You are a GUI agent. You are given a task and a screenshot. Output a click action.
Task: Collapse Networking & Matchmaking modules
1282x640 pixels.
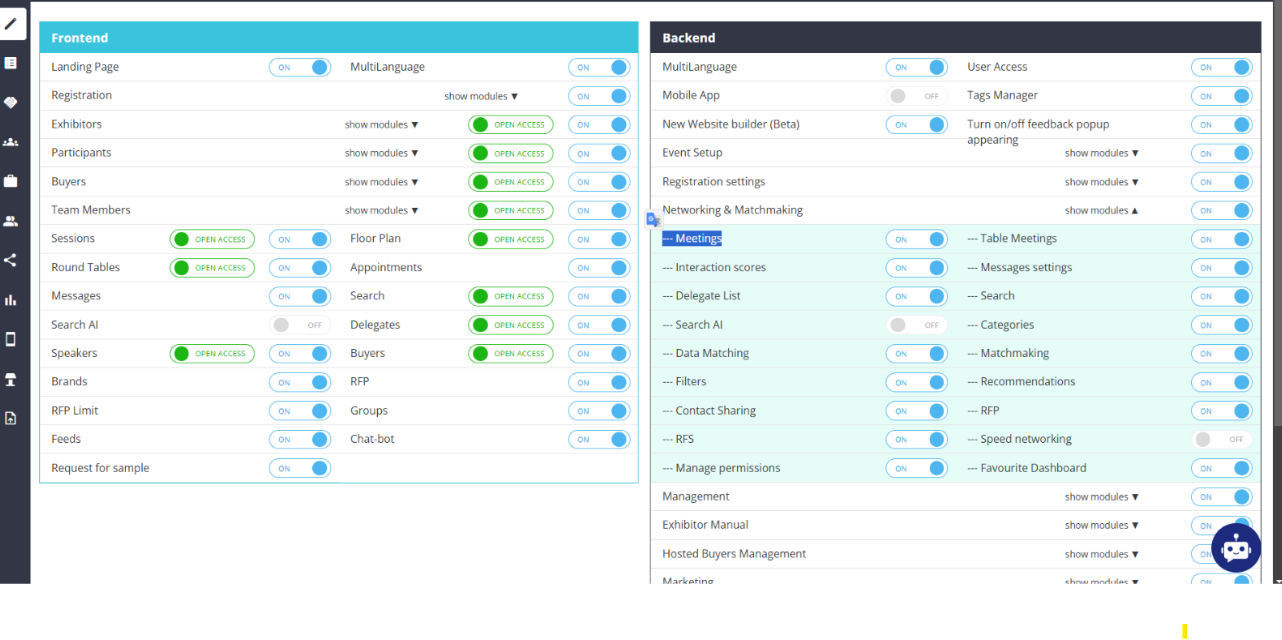[x=1101, y=211]
